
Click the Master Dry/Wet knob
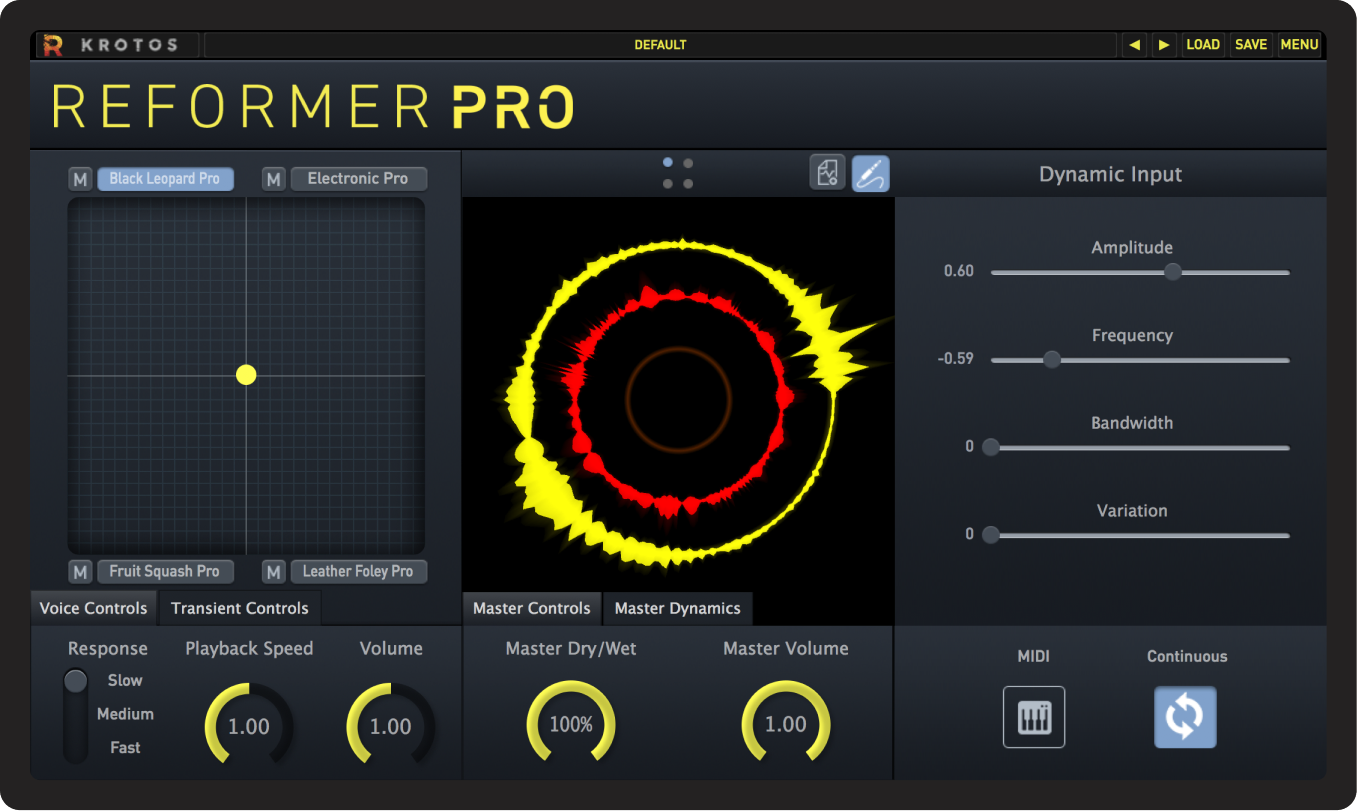tap(571, 725)
